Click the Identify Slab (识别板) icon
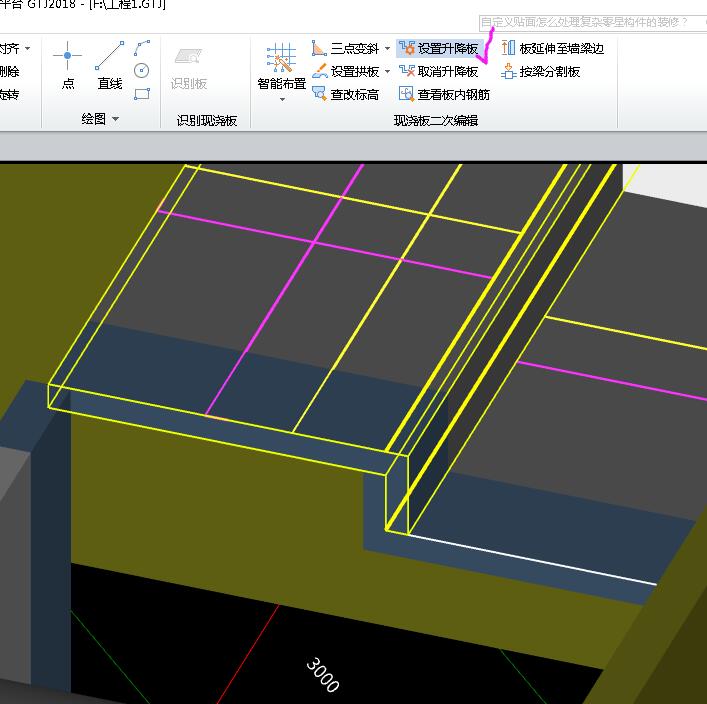Screen dimensions: 707x704 [x=188, y=68]
